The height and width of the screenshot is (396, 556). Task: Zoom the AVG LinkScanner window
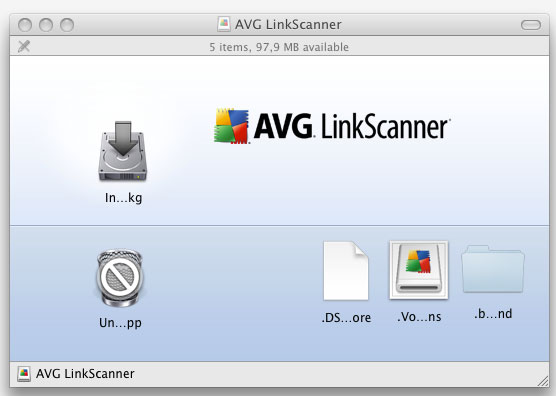[67, 25]
